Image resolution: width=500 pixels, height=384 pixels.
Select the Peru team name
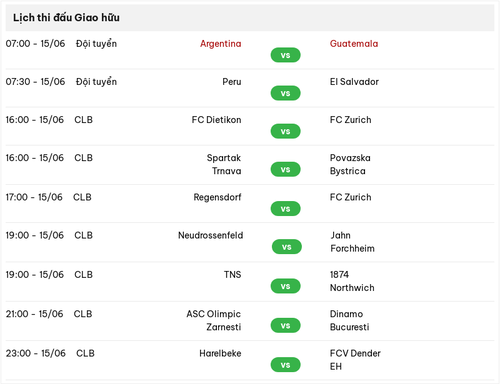[x=232, y=82]
